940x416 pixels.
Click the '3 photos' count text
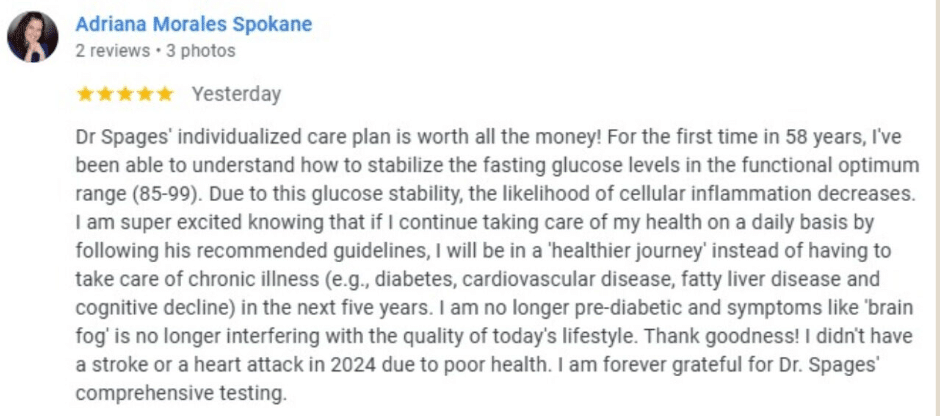point(201,51)
